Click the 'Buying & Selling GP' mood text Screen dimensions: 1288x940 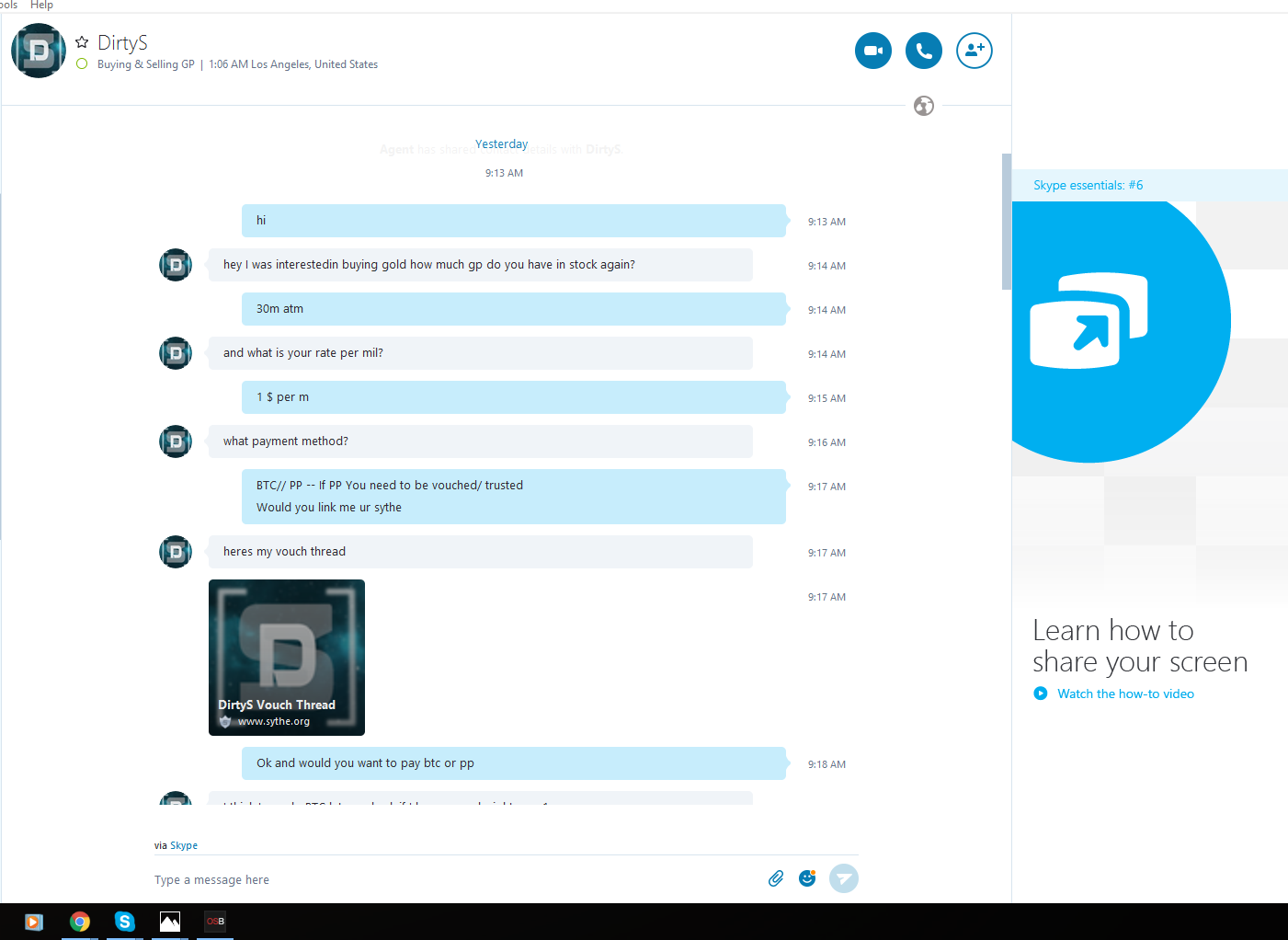coord(146,64)
